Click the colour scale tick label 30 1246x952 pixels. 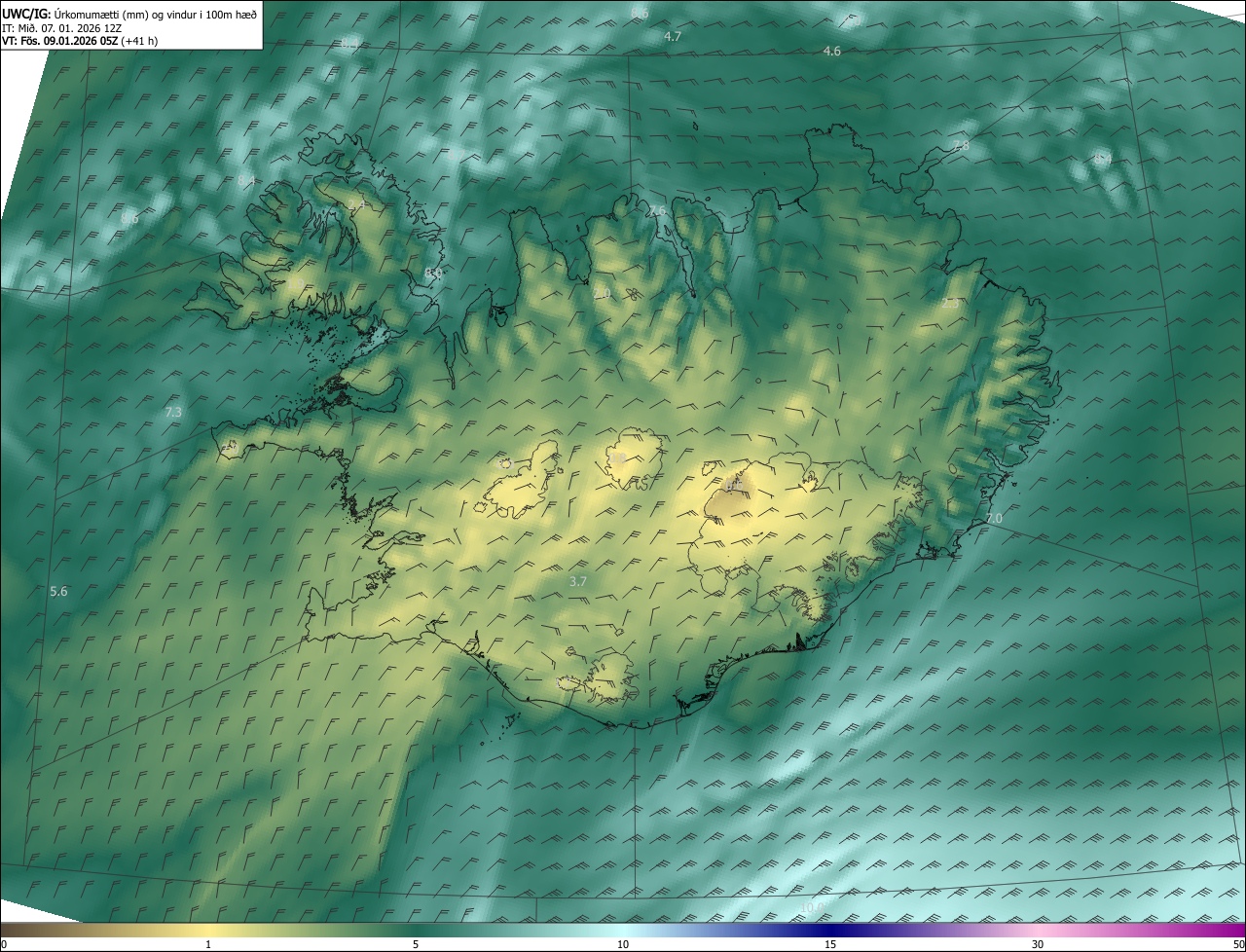point(1038,944)
